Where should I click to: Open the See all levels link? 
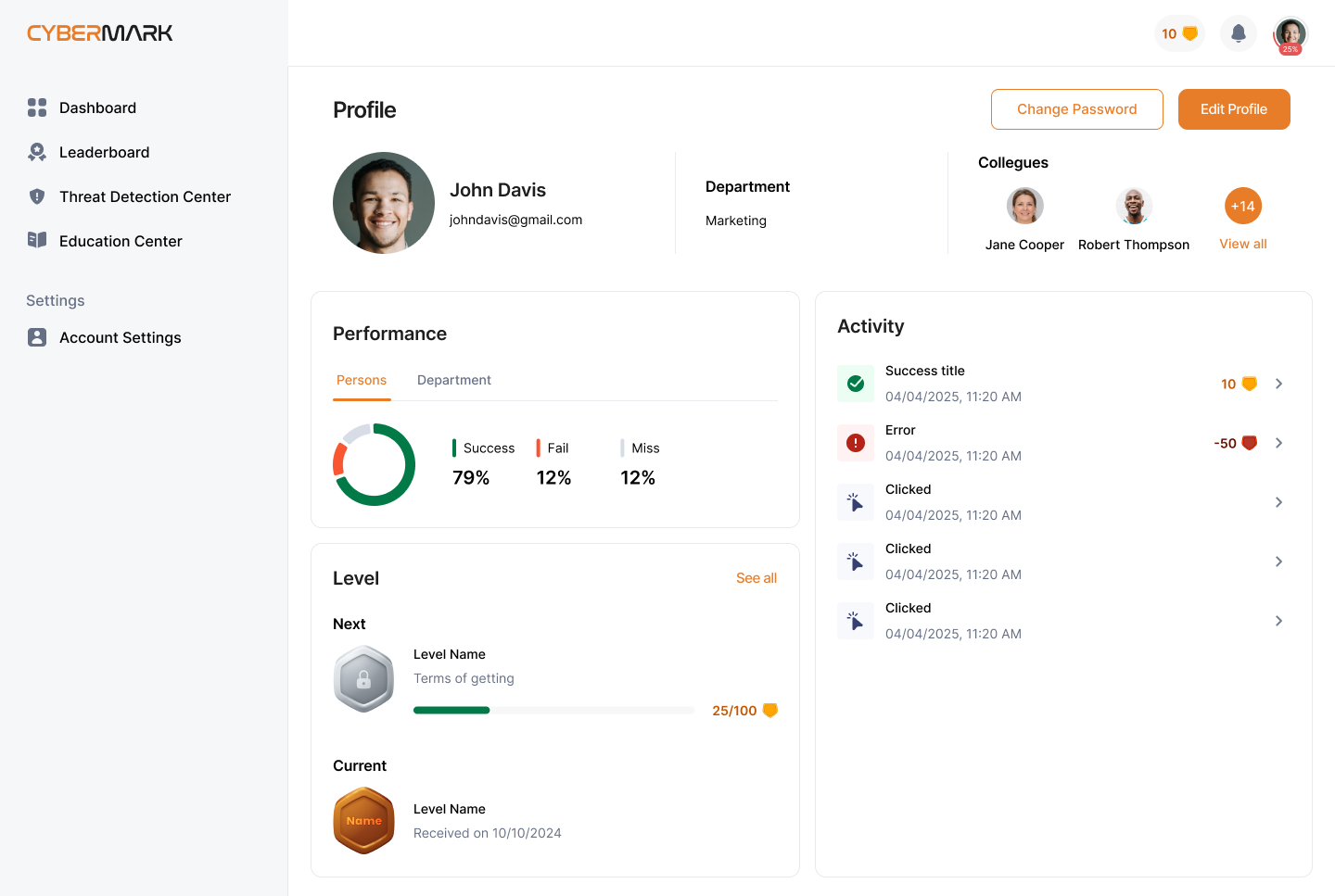[x=756, y=578]
